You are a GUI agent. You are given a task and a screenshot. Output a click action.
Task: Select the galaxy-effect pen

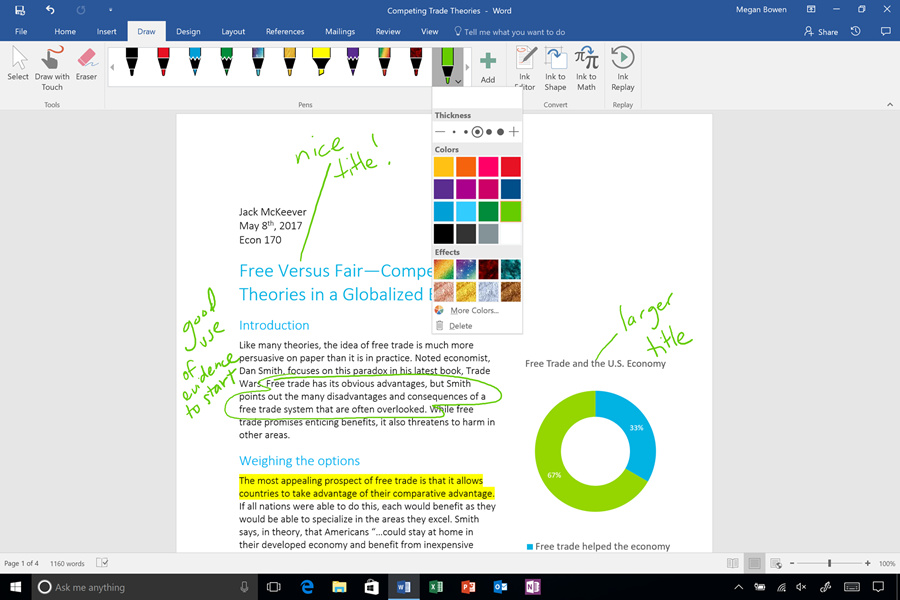click(x=258, y=62)
